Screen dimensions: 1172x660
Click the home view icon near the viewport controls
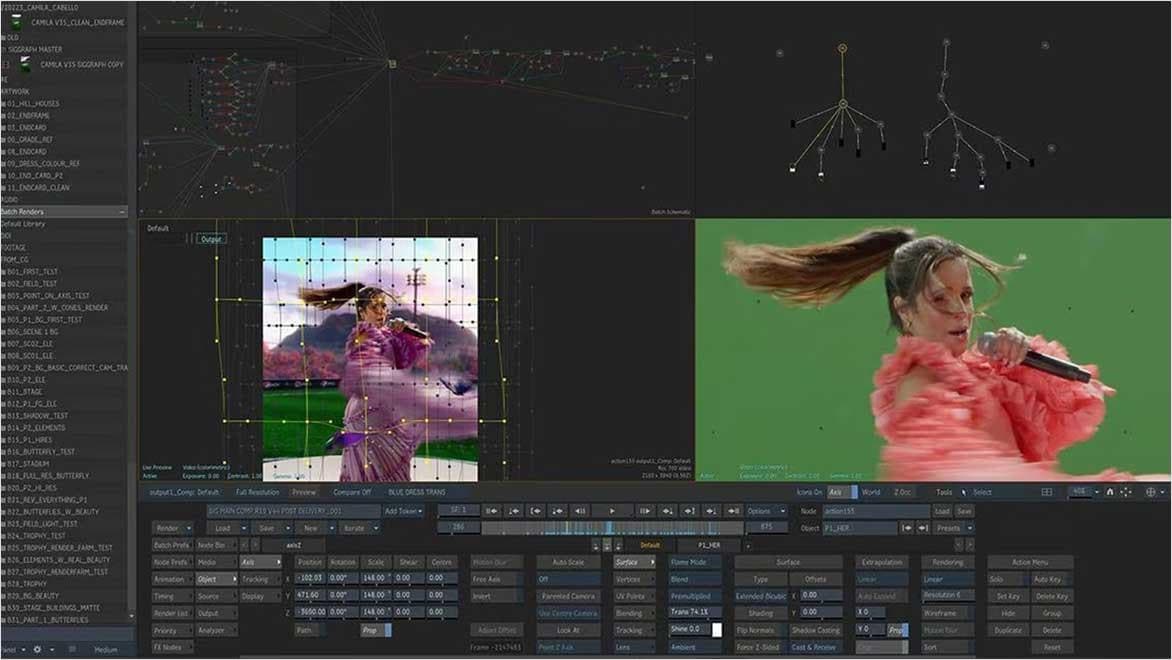[x=1110, y=492]
